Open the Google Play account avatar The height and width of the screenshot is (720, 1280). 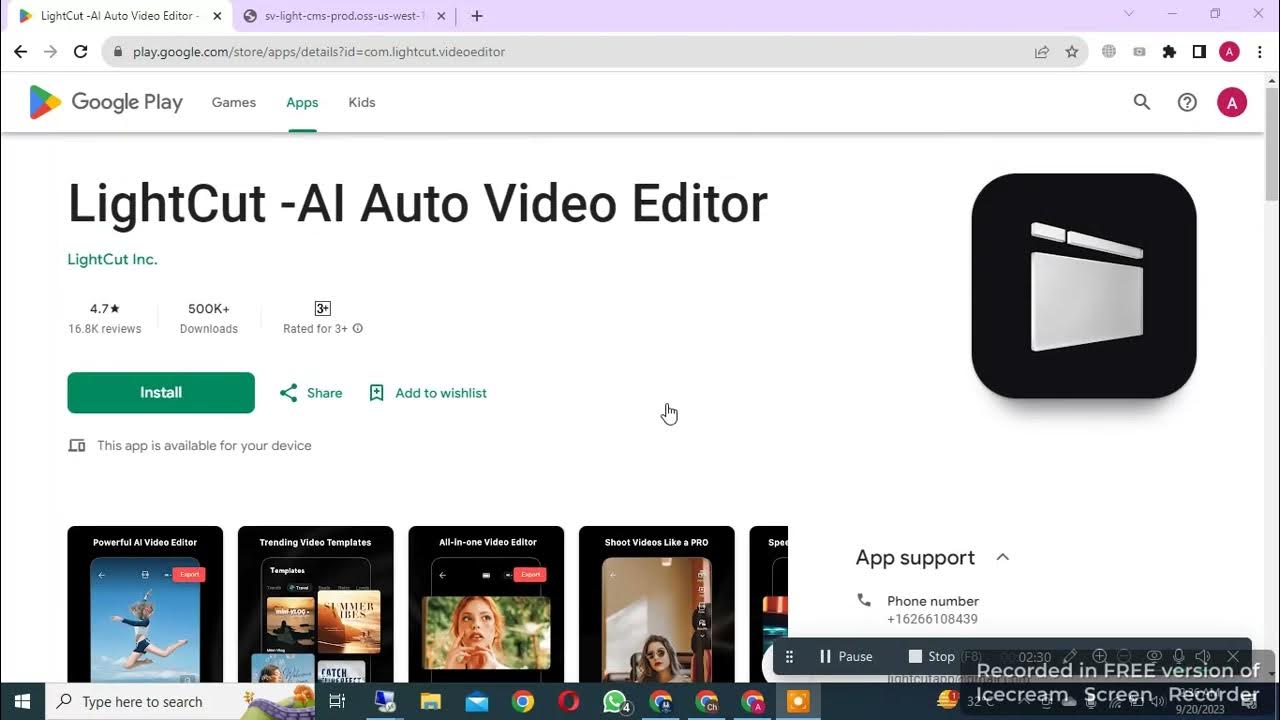[x=1232, y=102]
